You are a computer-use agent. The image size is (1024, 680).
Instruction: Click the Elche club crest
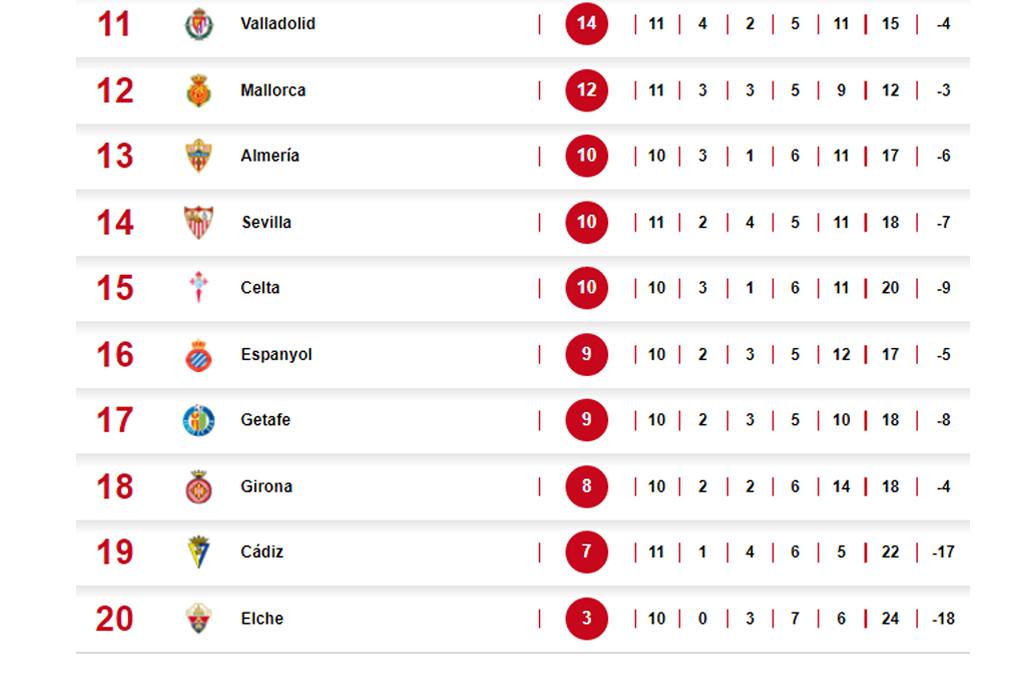199,619
